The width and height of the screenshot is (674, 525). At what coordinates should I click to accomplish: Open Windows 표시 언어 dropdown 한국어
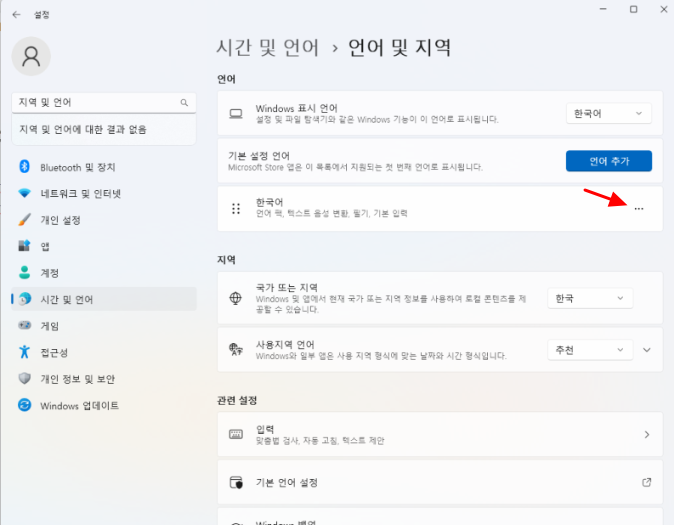coord(608,114)
